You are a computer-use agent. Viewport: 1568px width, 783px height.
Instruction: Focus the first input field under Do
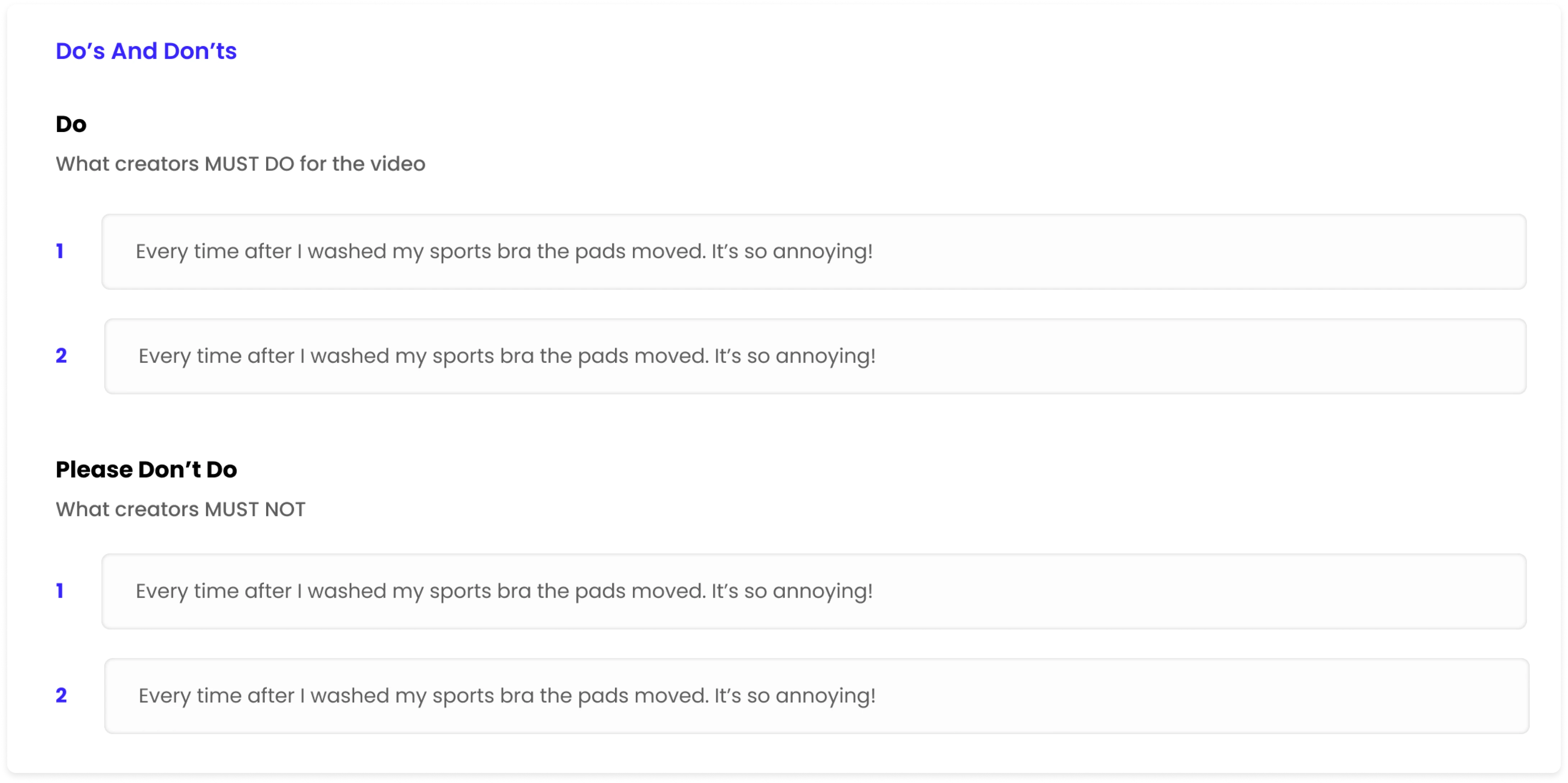tap(814, 252)
